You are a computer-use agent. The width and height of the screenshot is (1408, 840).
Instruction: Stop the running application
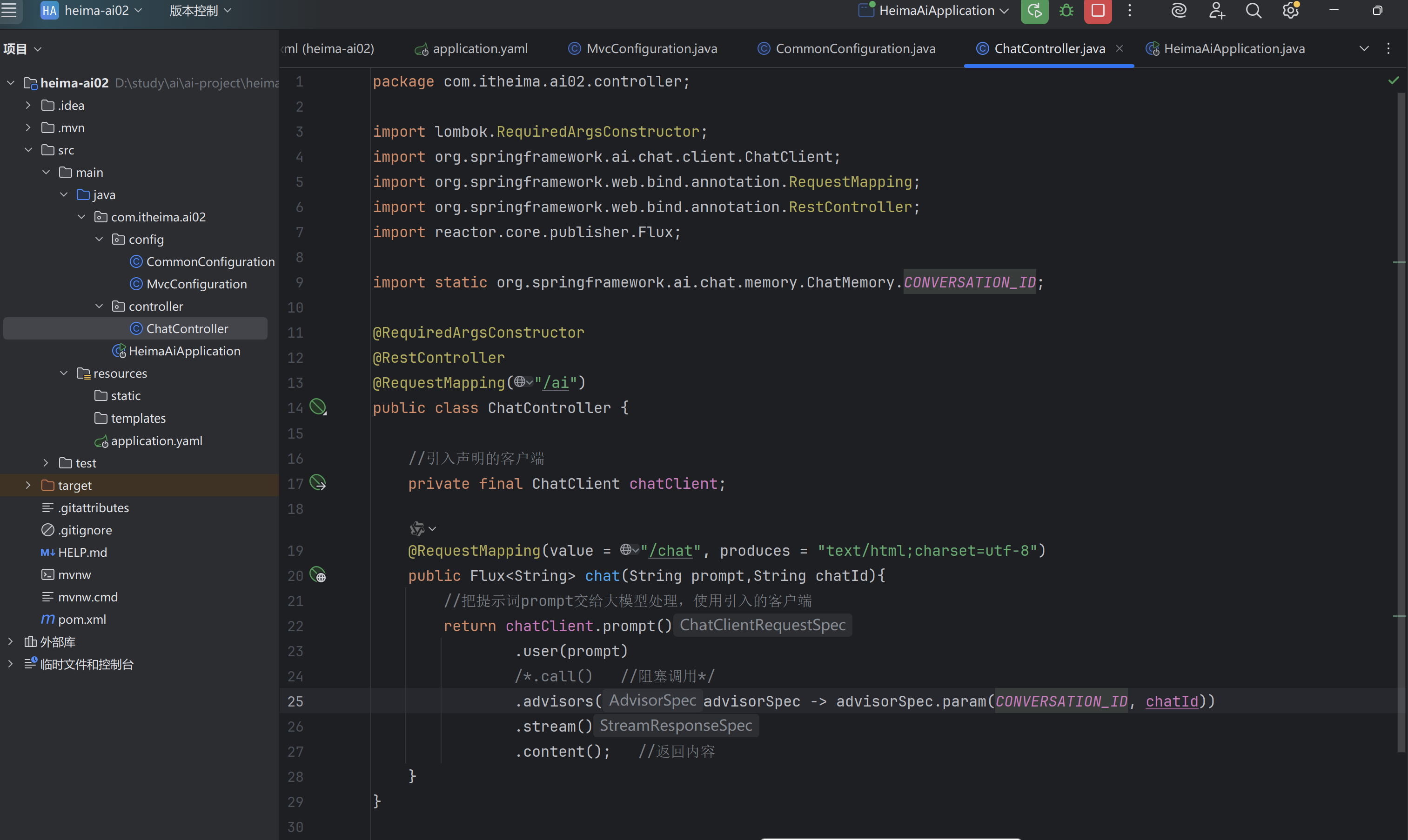[x=1097, y=11]
